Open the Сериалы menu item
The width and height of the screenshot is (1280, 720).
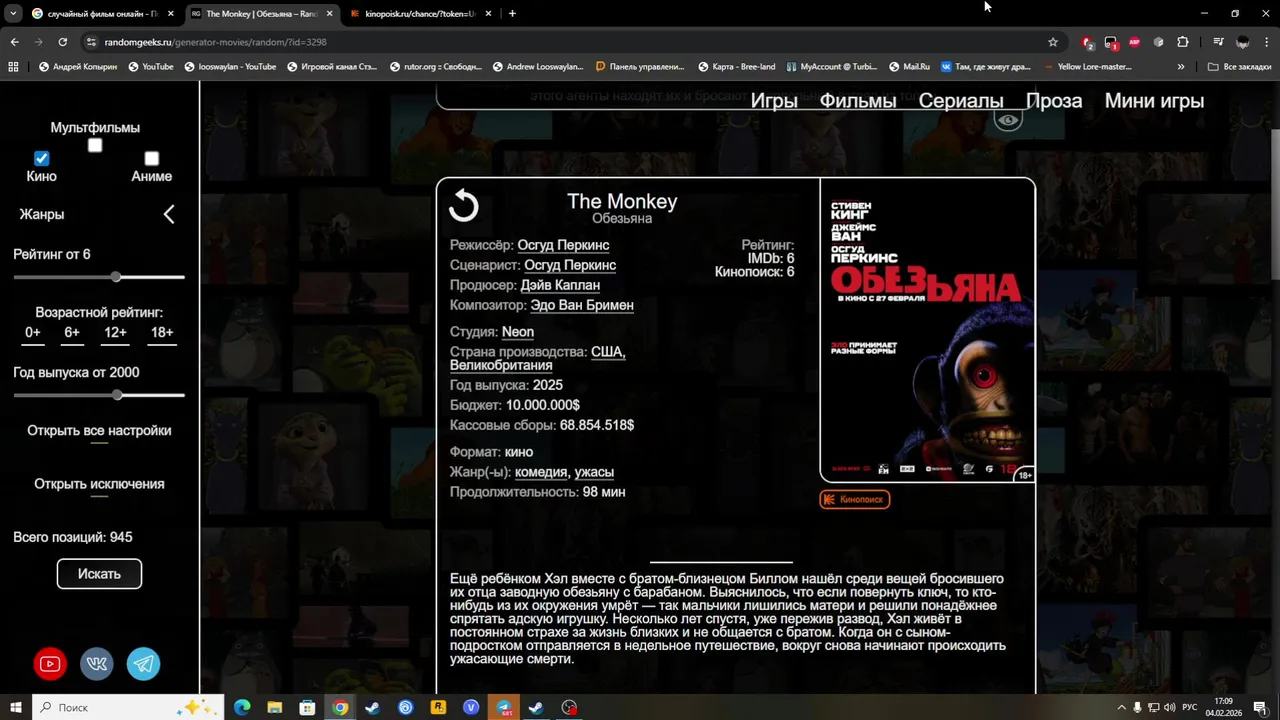pos(961,101)
